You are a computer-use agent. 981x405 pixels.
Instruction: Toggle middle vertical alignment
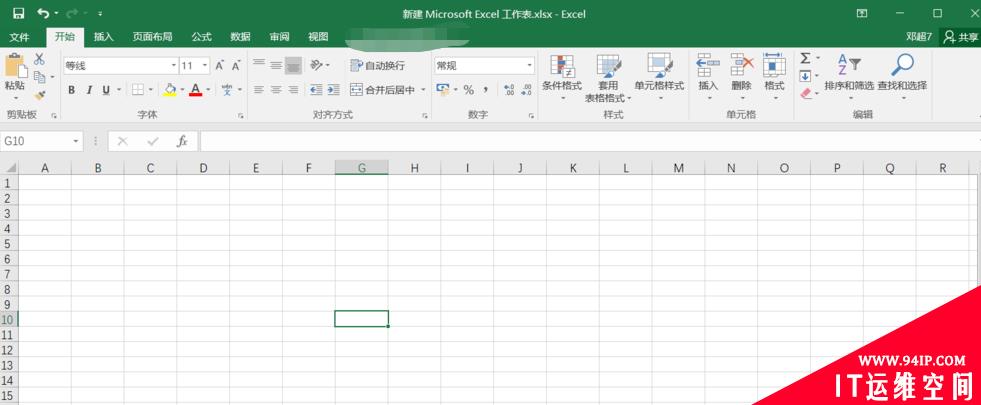276,65
